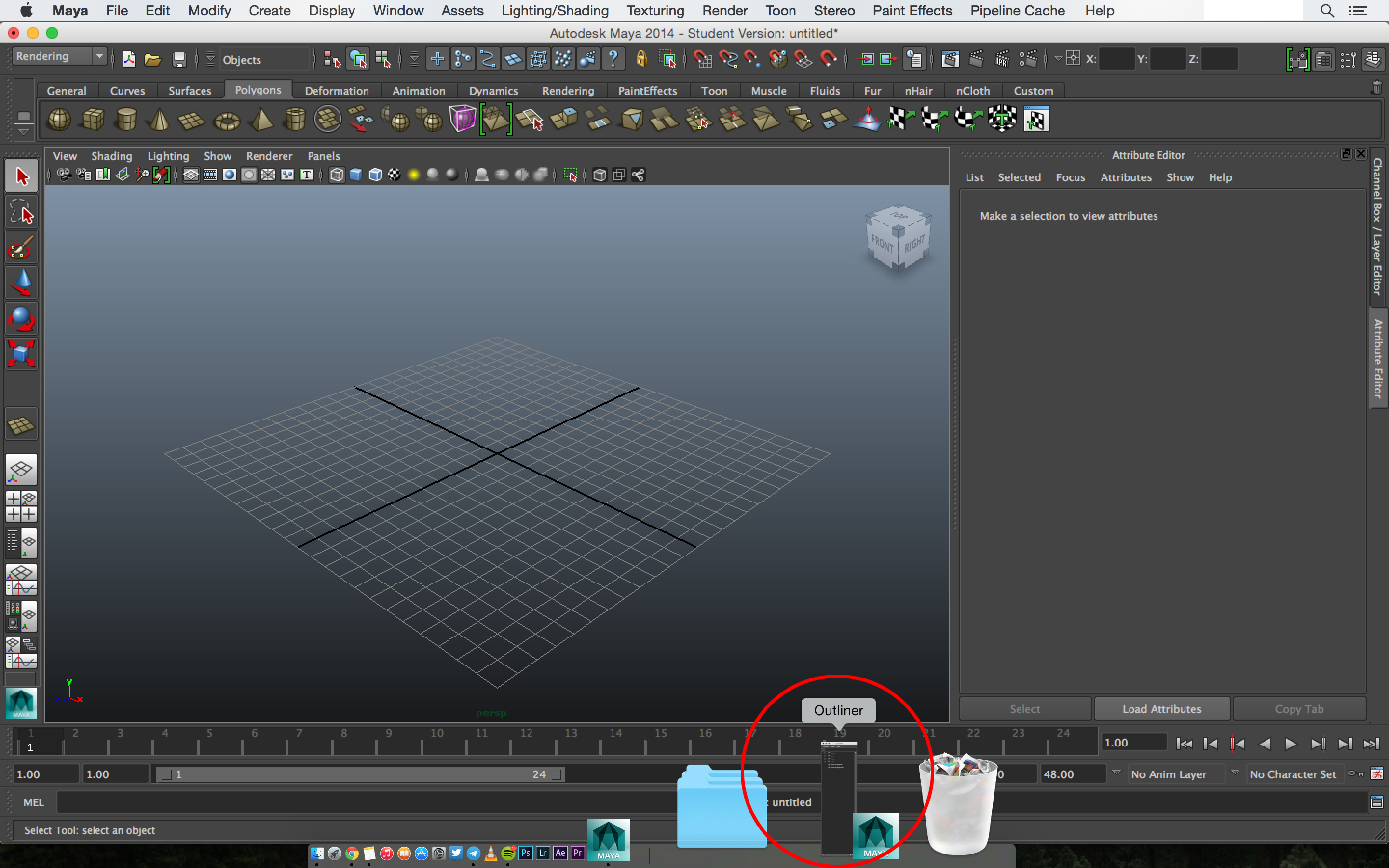Click the Copy Tab button
The width and height of the screenshot is (1389, 868).
click(x=1299, y=709)
